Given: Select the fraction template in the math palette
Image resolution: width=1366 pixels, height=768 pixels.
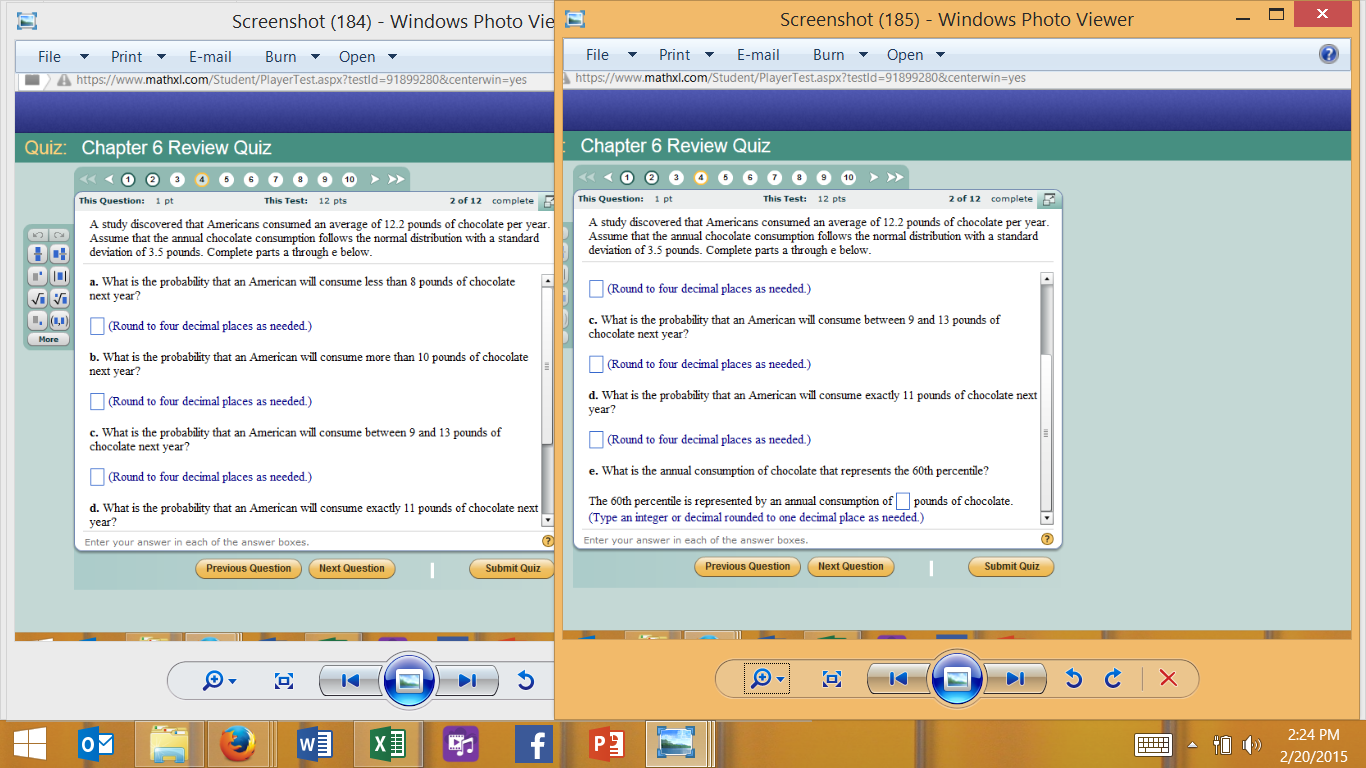Looking at the screenshot, I should click(37, 253).
